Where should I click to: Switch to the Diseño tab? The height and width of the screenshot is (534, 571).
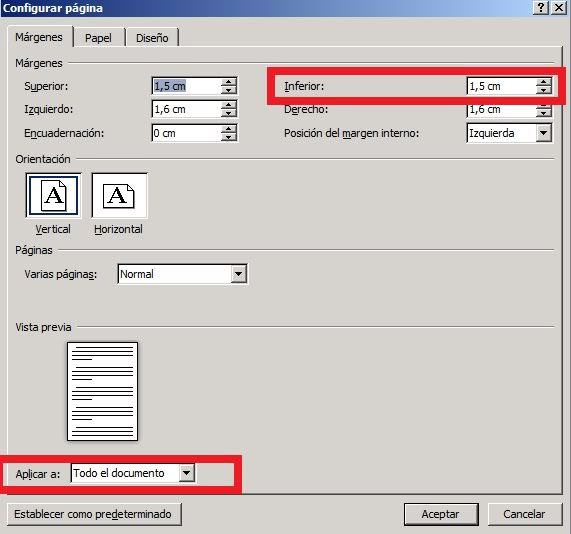point(152,38)
